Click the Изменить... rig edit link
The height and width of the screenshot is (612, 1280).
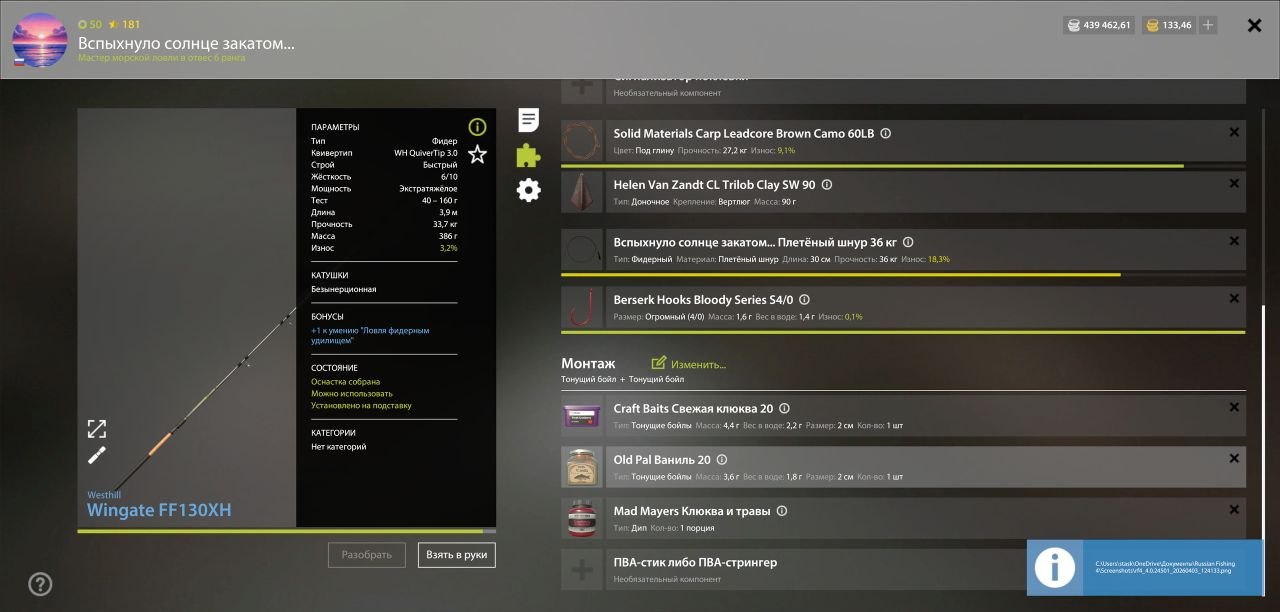(x=689, y=364)
